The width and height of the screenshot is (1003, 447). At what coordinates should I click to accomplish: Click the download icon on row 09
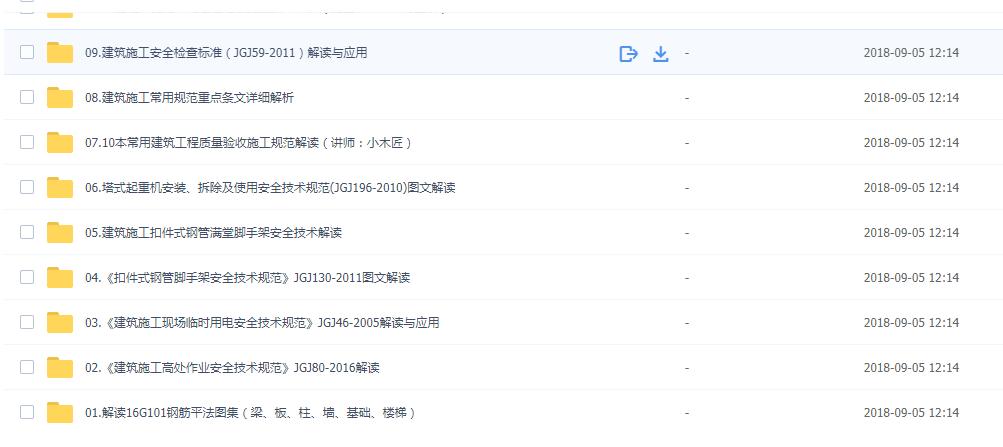pyautogui.click(x=661, y=54)
